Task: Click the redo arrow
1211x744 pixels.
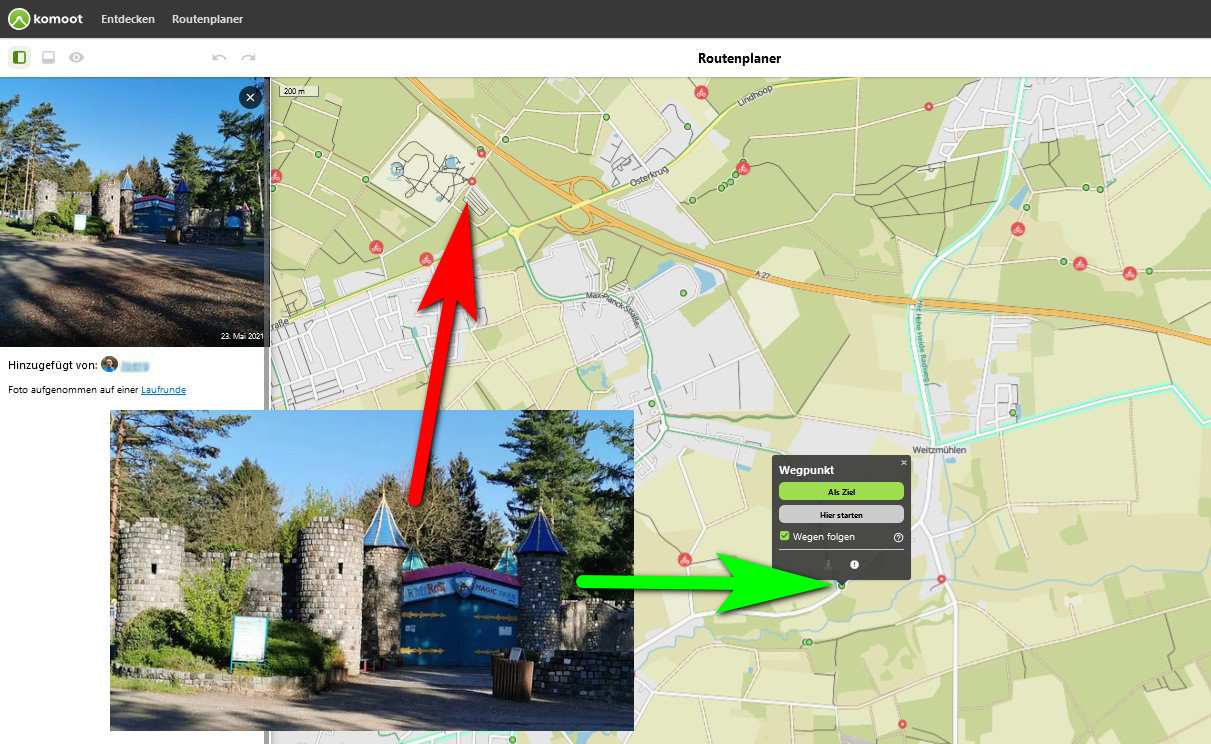Action: tap(248, 58)
